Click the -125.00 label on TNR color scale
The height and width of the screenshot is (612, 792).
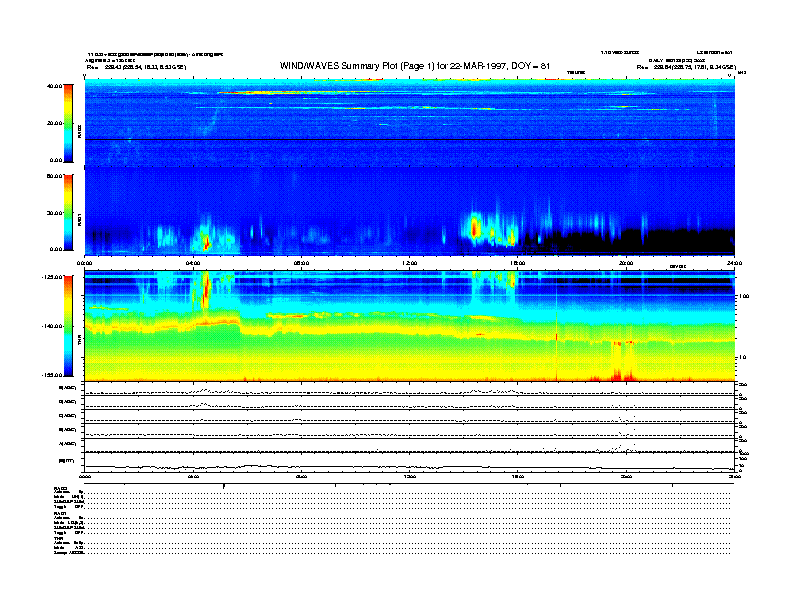point(52,277)
